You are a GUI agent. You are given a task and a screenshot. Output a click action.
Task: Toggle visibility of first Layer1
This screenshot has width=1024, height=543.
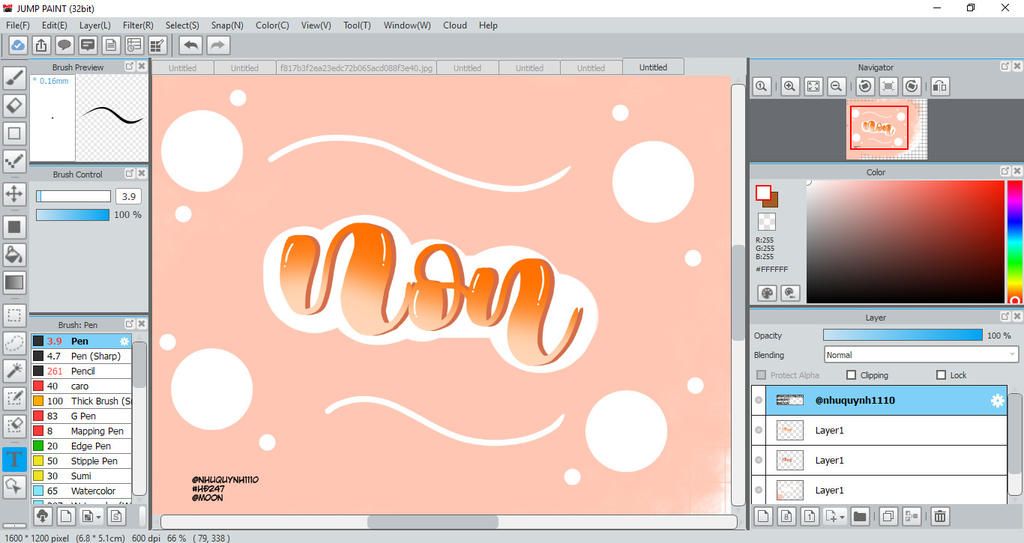coord(759,430)
